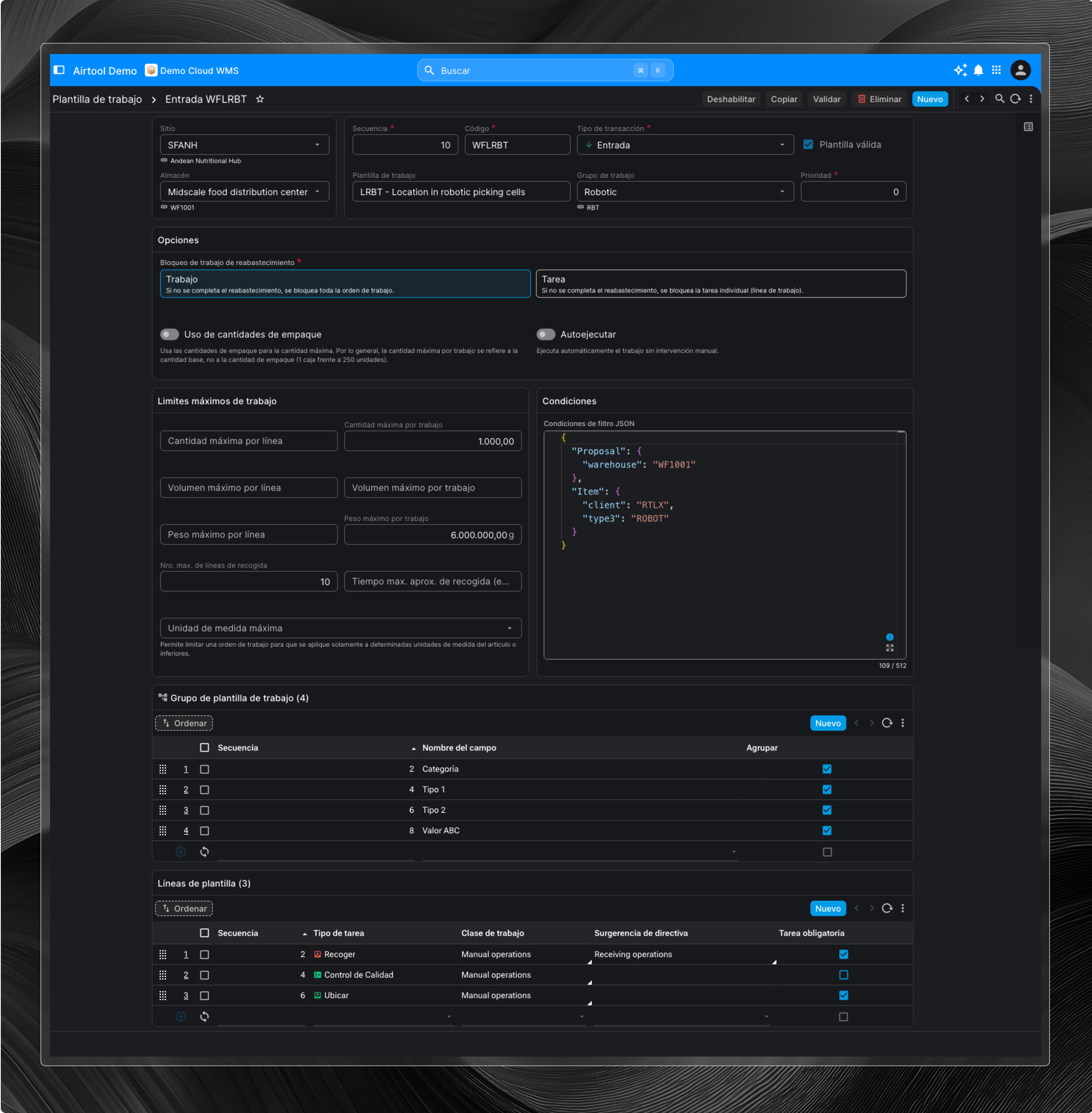Enable the Autoejecutar switch
This screenshot has width=1092, height=1113.
pyautogui.click(x=546, y=334)
